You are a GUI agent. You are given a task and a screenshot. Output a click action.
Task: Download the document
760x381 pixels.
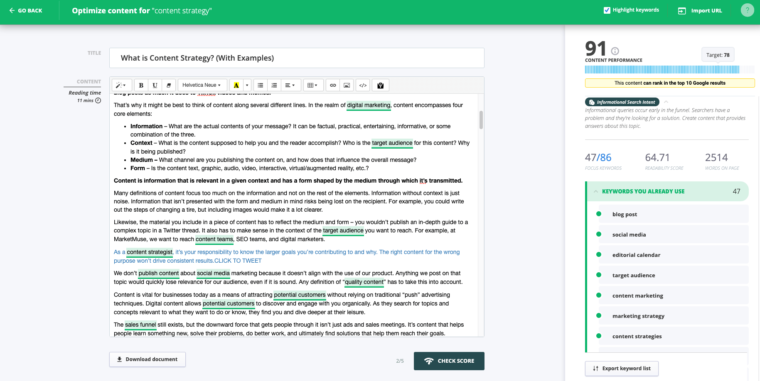pyautogui.click(x=147, y=359)
